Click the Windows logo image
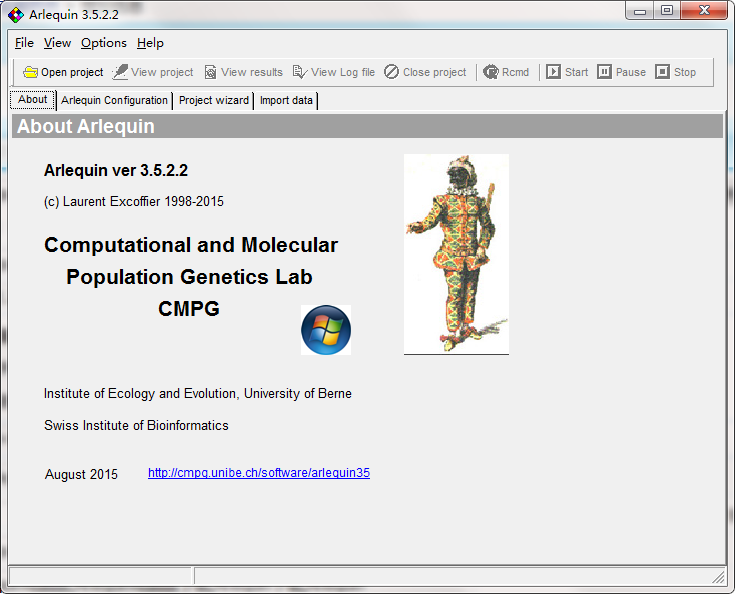Image resolution: width=735 pixels, height=594 pixels. click(326, 330)
